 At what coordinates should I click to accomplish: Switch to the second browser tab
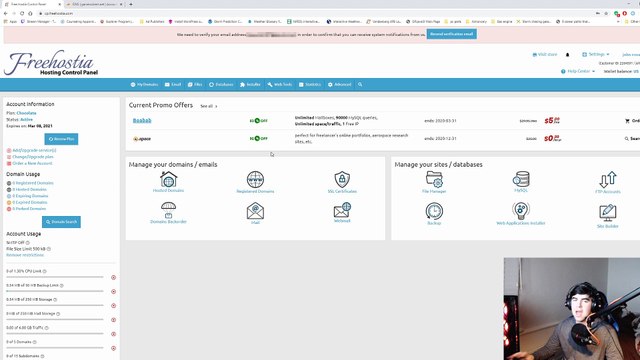93,4
